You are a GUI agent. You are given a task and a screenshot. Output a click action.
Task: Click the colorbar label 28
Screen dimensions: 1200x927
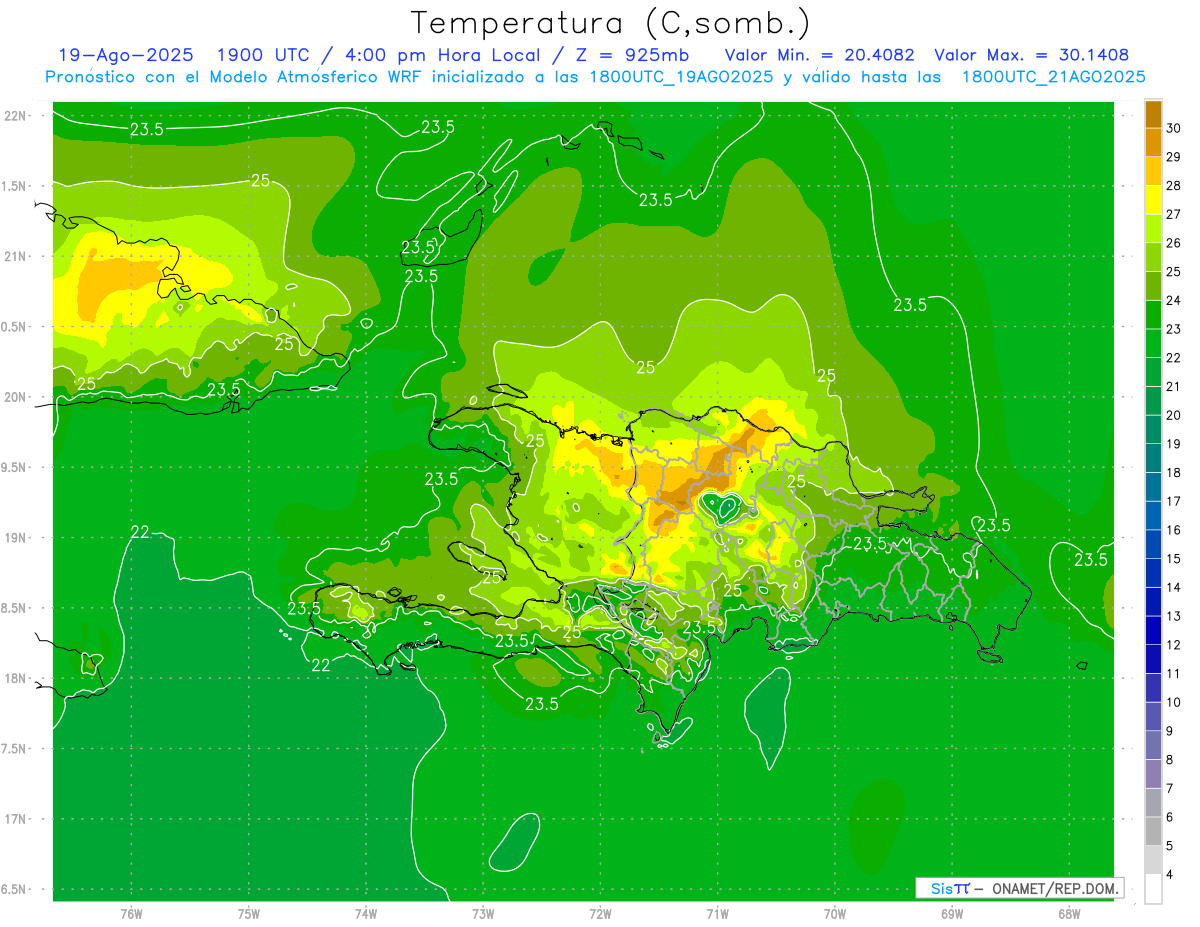pyautogui.click(x=1174, y=186)
